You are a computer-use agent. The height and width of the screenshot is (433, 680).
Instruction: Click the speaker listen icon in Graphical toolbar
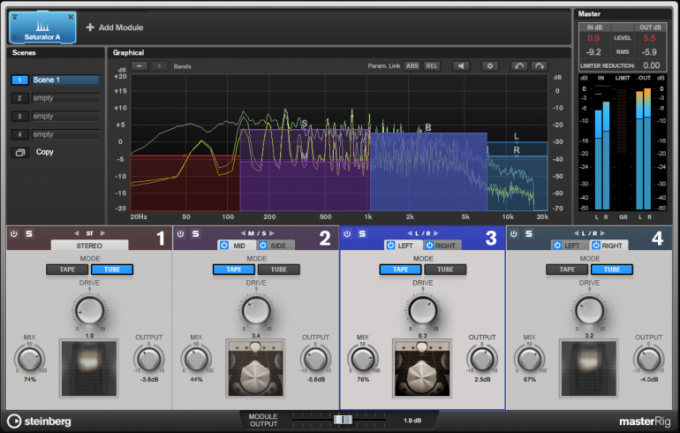pos(461,66)
